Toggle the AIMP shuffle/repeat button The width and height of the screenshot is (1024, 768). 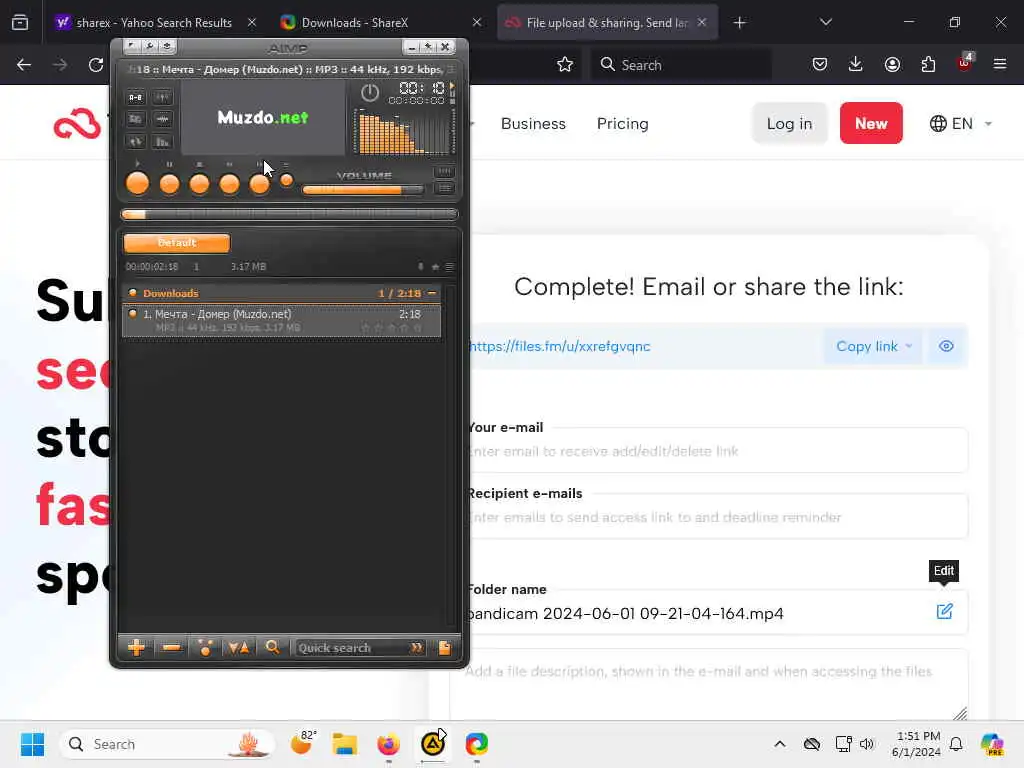click(x=135, y=141)
